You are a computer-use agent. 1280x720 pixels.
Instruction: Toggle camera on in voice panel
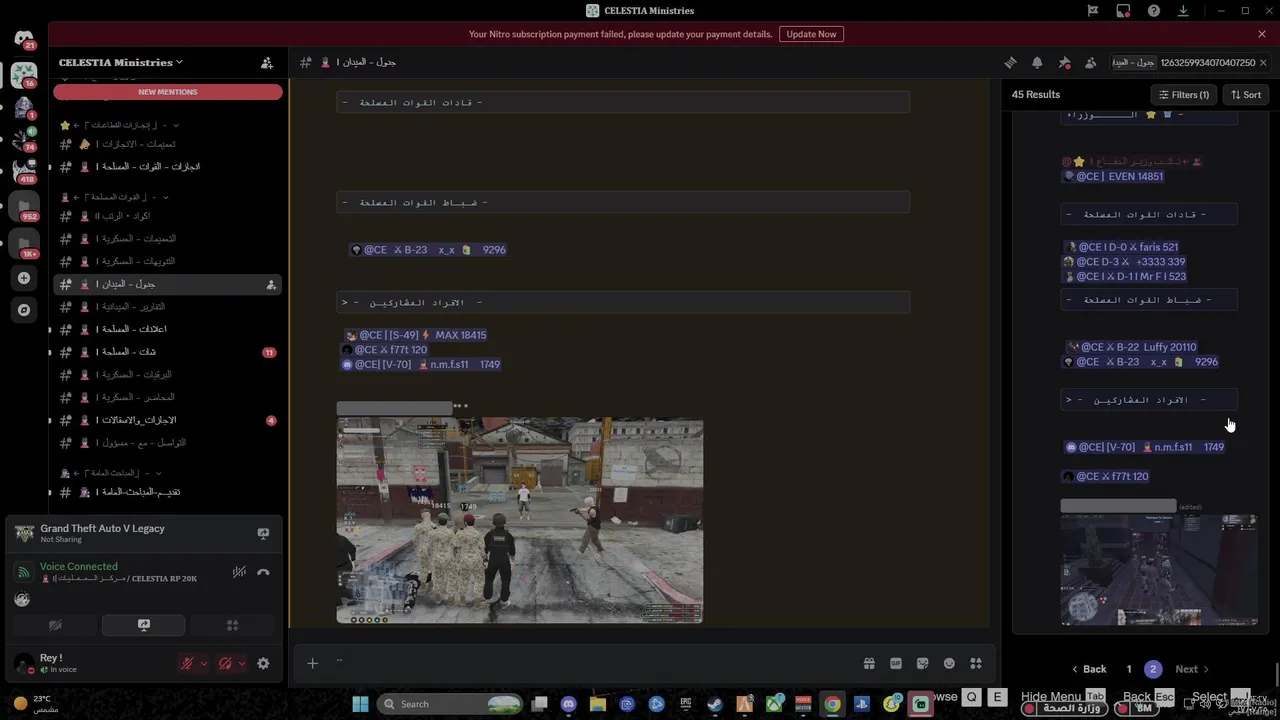[55, 625]
